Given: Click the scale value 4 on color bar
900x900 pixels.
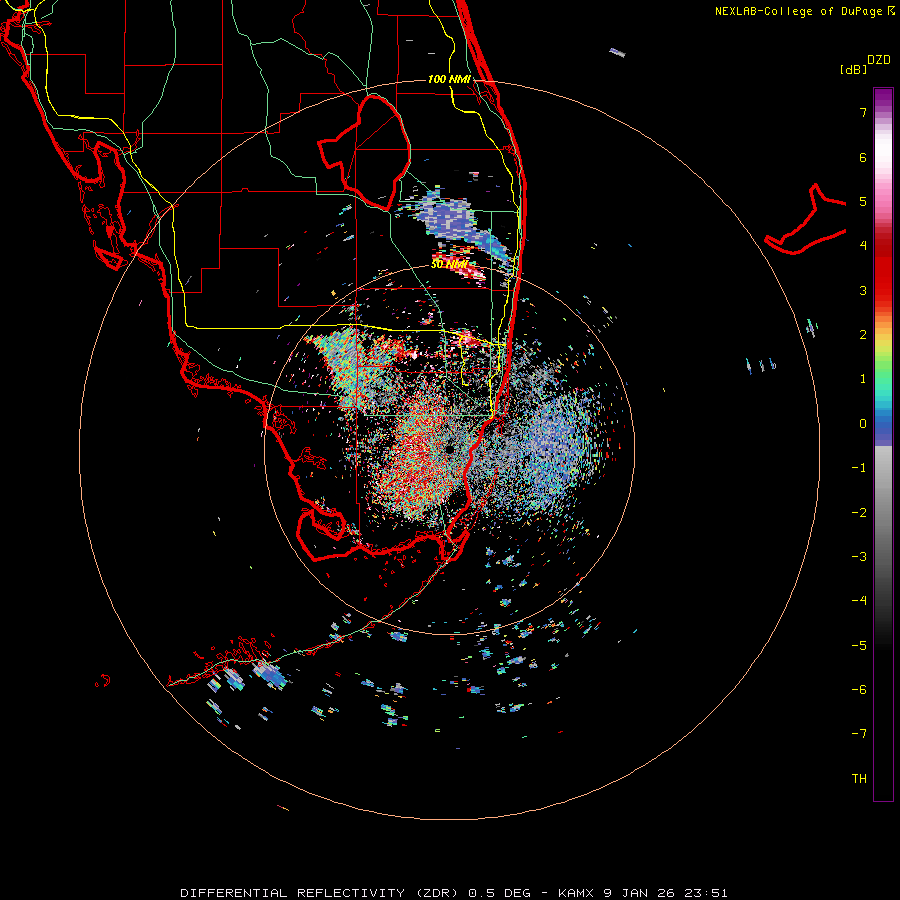Looking at the screenshot, I should [x=863, y=246].
